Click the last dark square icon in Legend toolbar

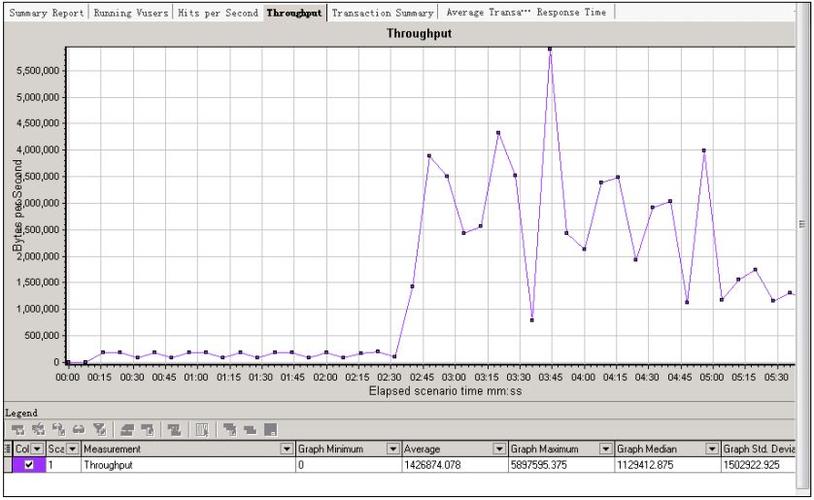pos(270,428)
